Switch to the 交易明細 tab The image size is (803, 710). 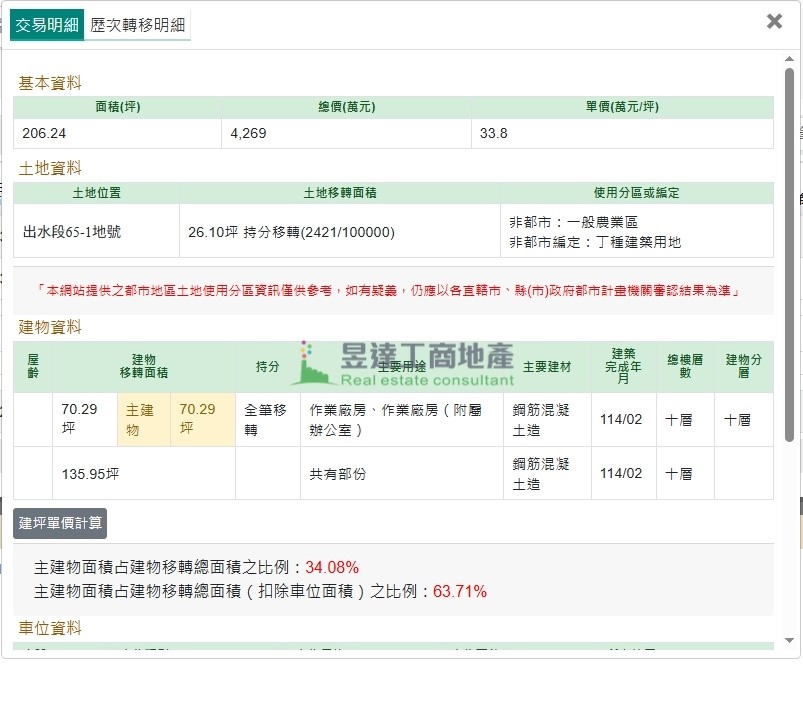coord(47,25)
